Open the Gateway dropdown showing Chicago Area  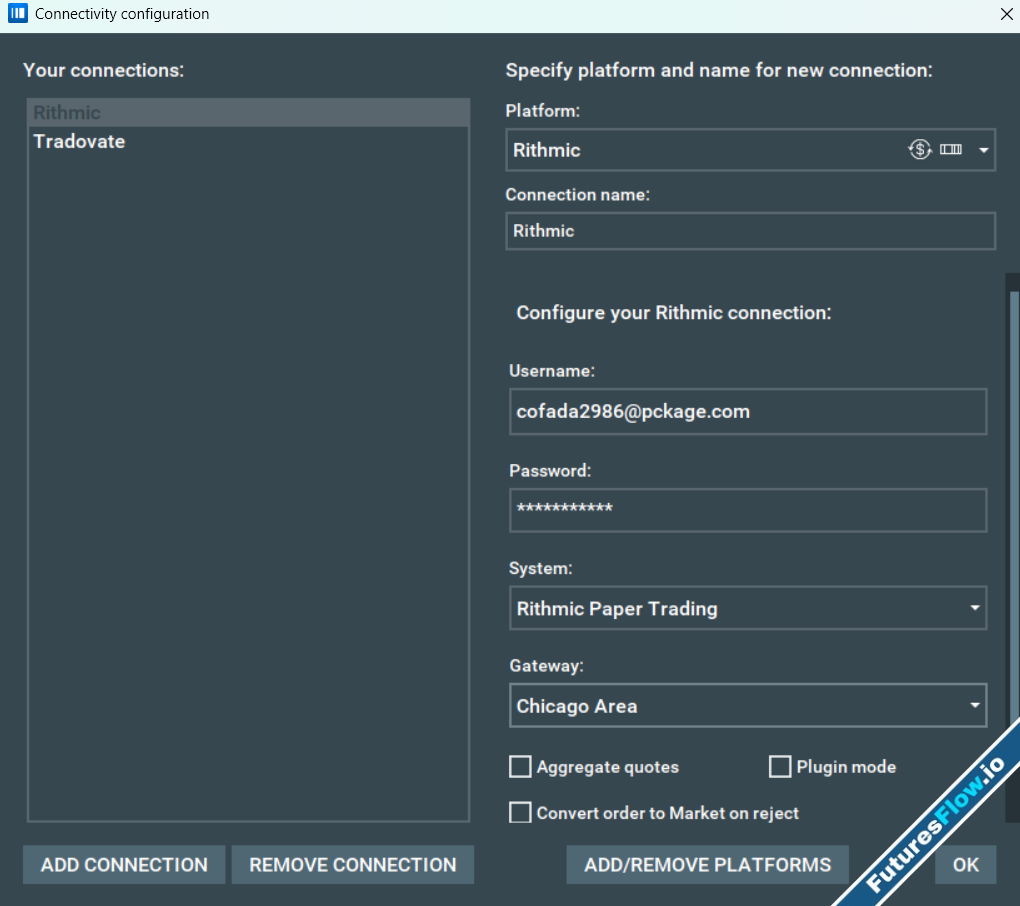click(x=975, y=706)
